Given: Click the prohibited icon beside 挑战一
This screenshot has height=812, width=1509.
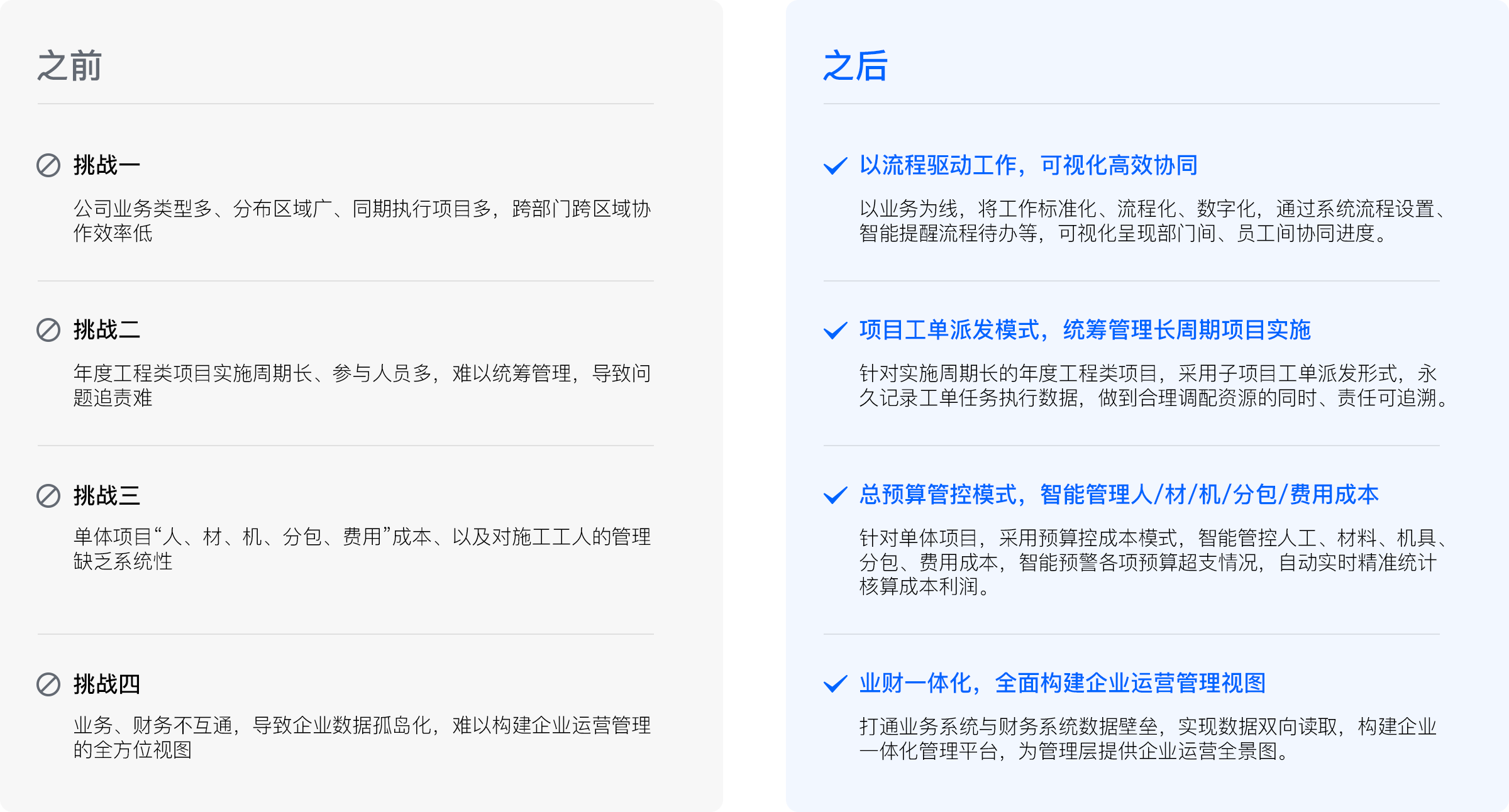Looking at the screenshot, I should [48, 165].
